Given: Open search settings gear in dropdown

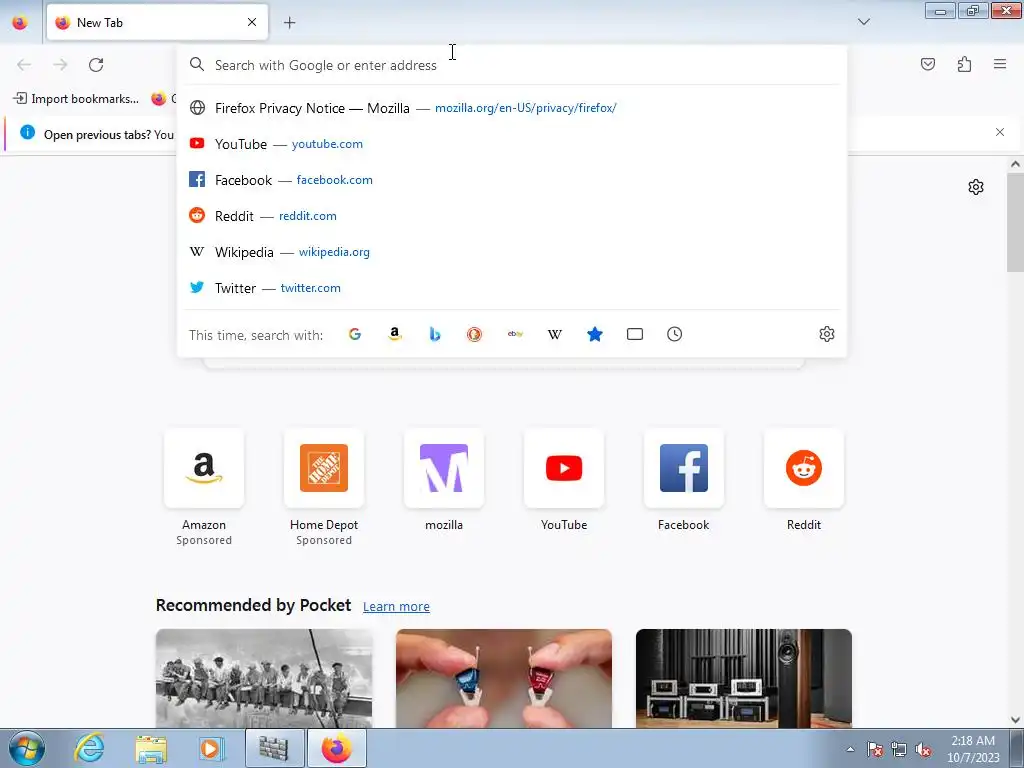Looking at the screenshot, I should (x=827, y=334).
